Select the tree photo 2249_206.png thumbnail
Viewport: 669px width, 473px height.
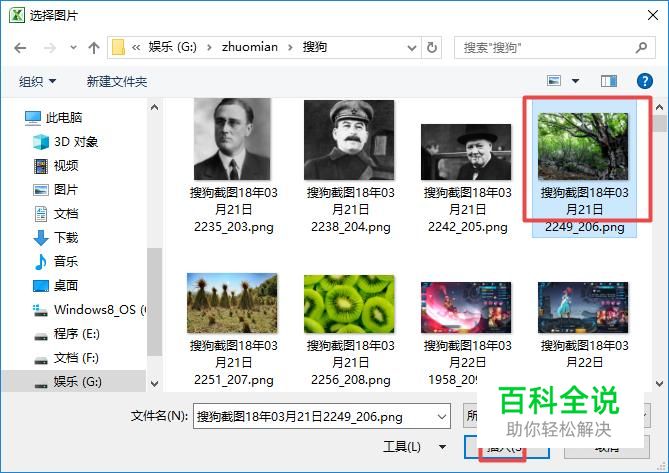pos(583,146)
